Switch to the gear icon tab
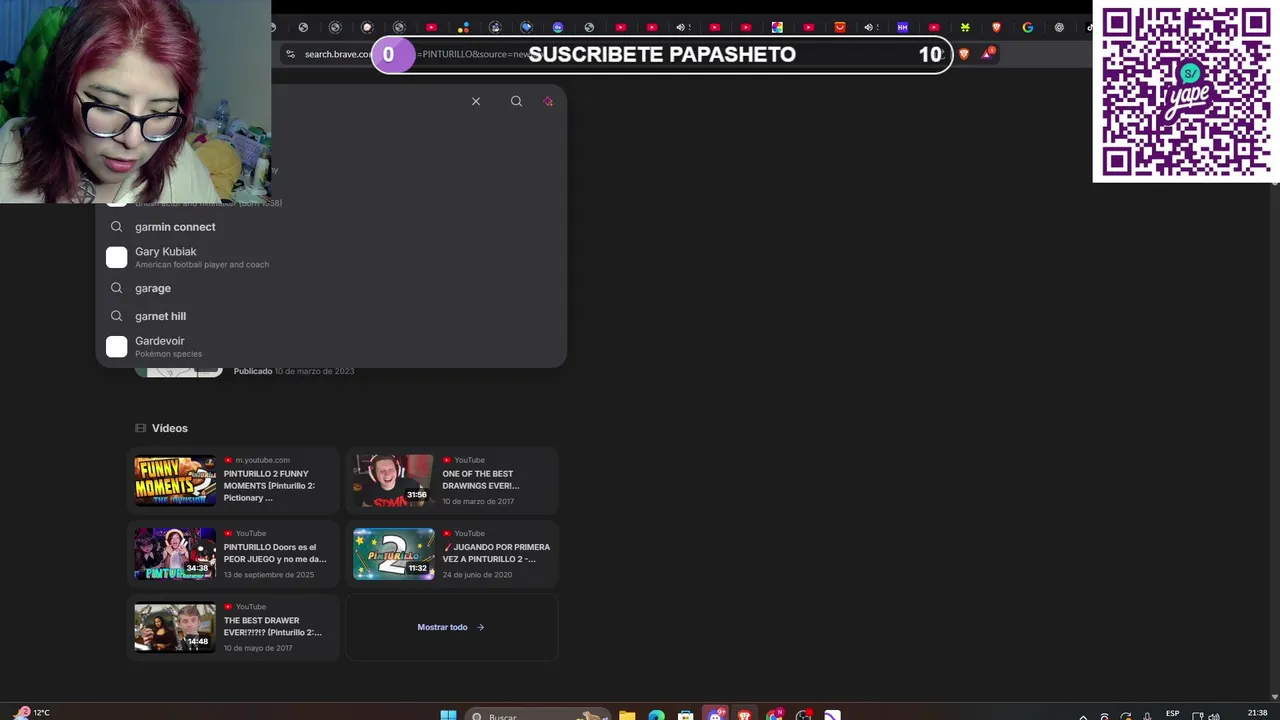The height and width of the screenshot is (720, 1280). (x=1059, y=27)
